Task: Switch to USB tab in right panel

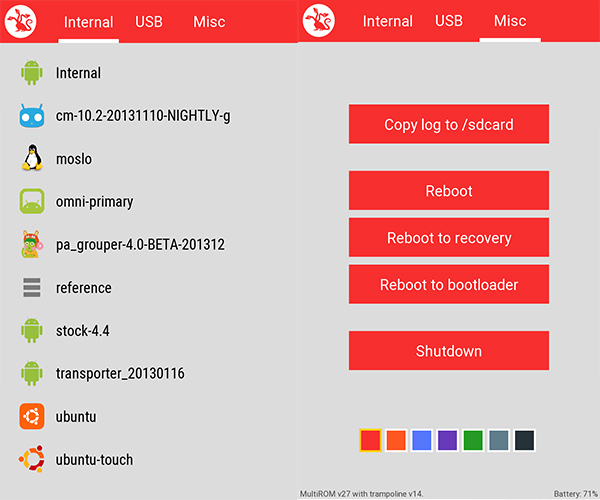Action: (449, 21)
